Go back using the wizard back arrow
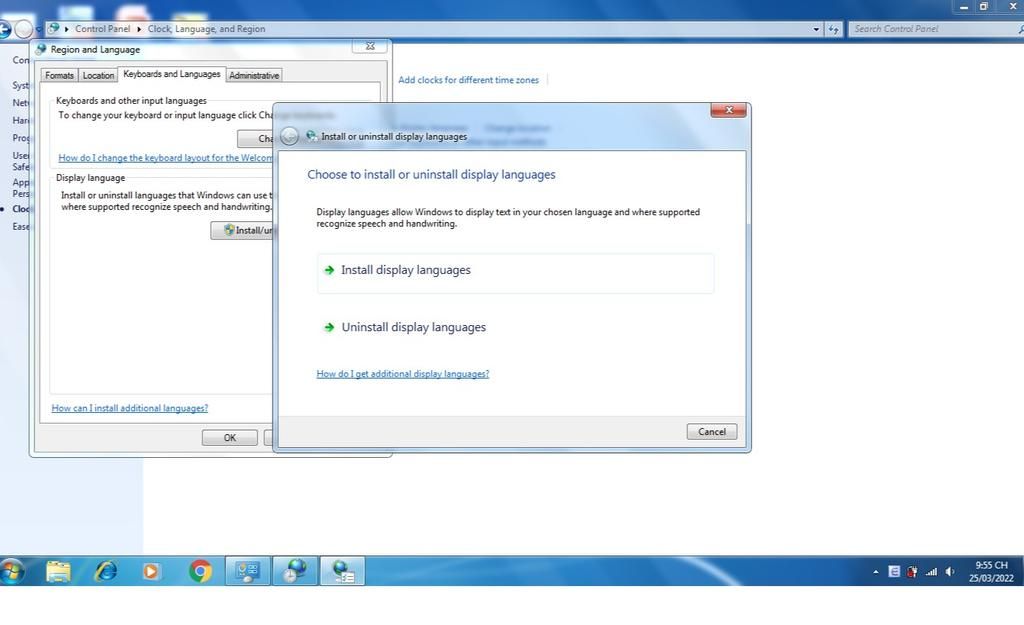 pos(289,136)
